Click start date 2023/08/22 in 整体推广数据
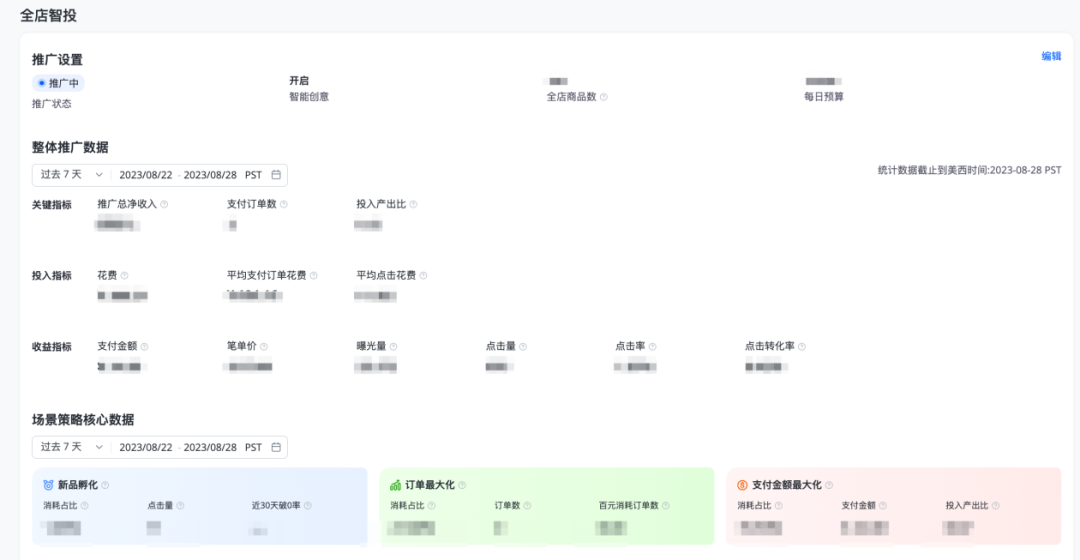 coord(146,175)
